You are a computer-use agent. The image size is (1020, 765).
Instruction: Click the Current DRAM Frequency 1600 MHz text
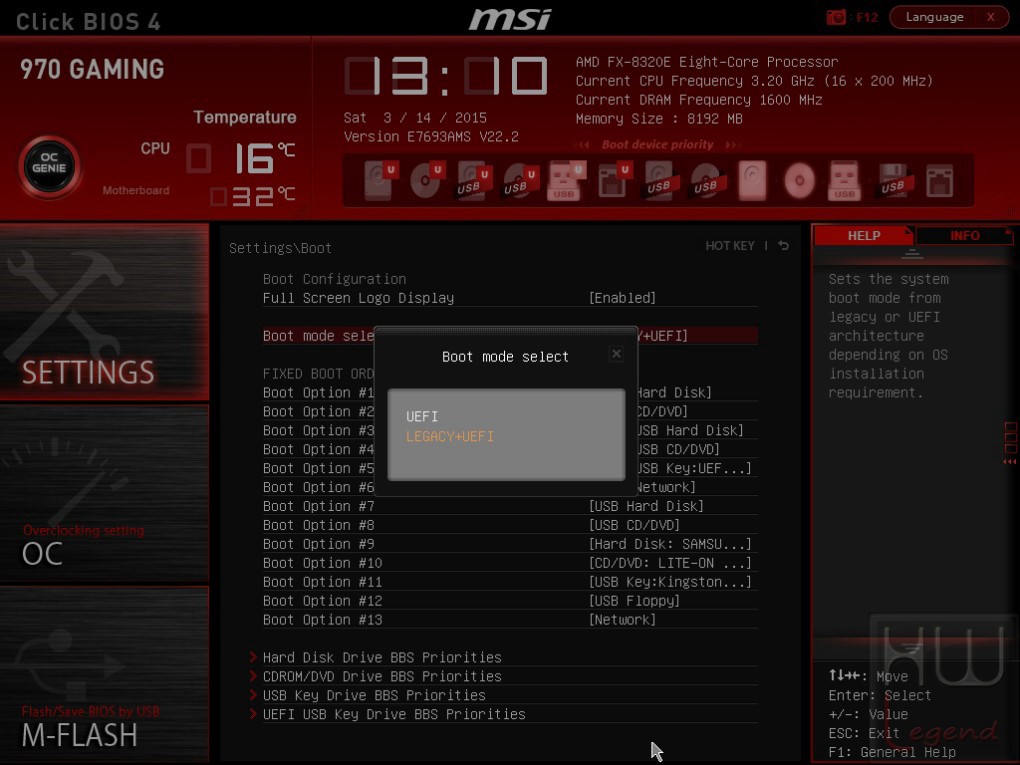[x=699, y=100]
